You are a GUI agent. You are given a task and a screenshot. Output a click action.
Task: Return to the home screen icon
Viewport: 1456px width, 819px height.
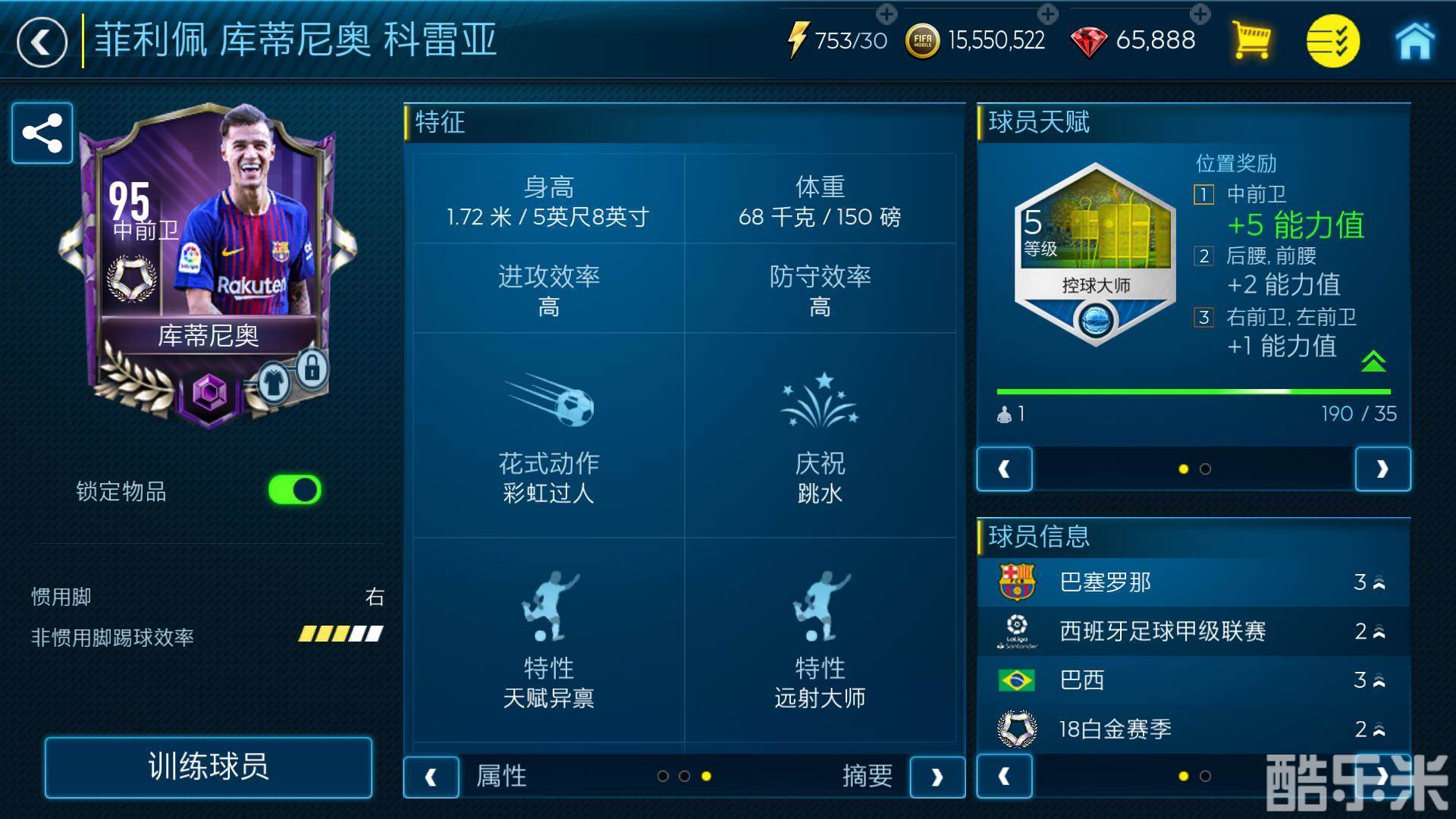pos(1415,41)
